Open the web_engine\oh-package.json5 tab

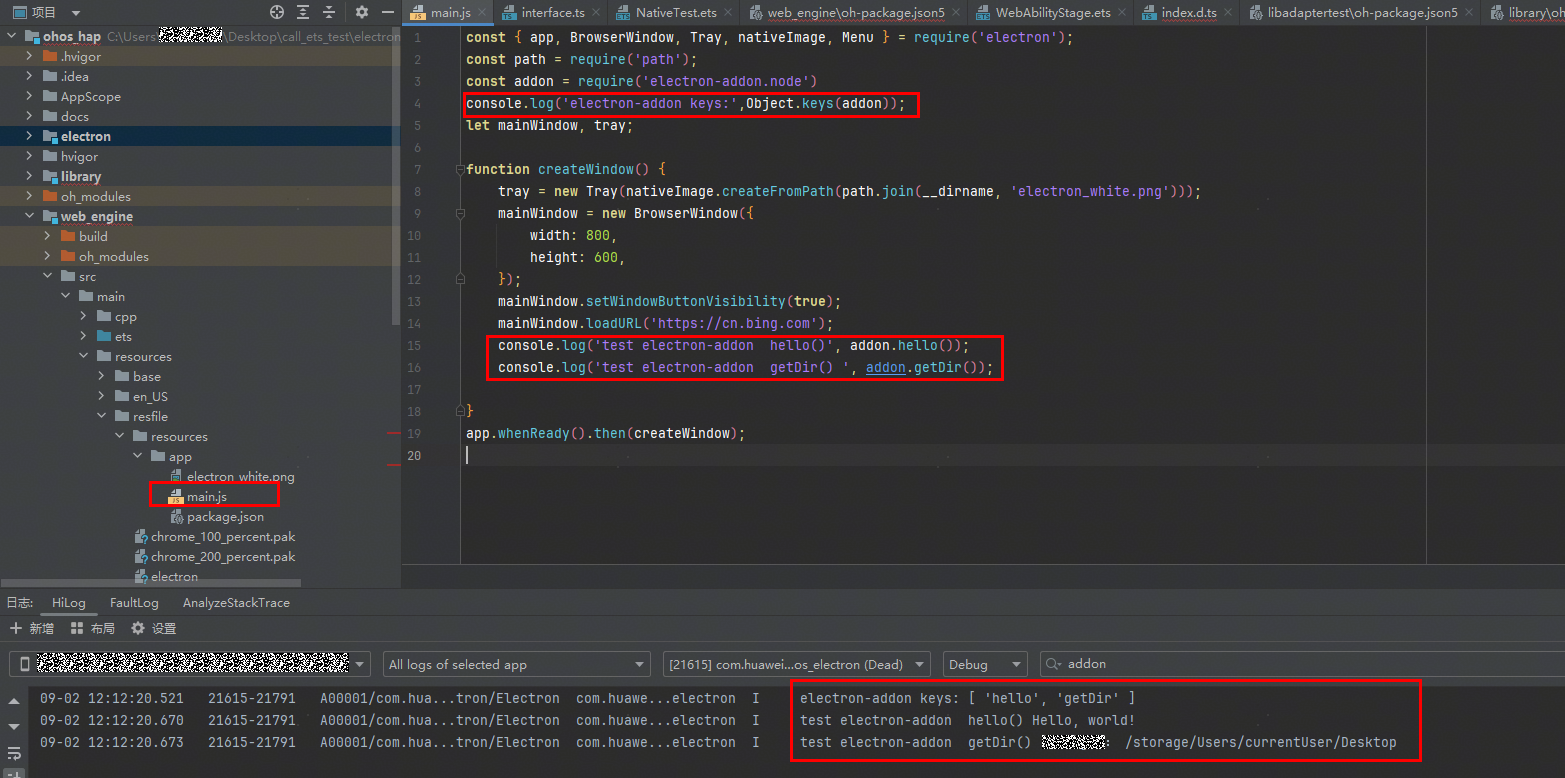[855, 13]
